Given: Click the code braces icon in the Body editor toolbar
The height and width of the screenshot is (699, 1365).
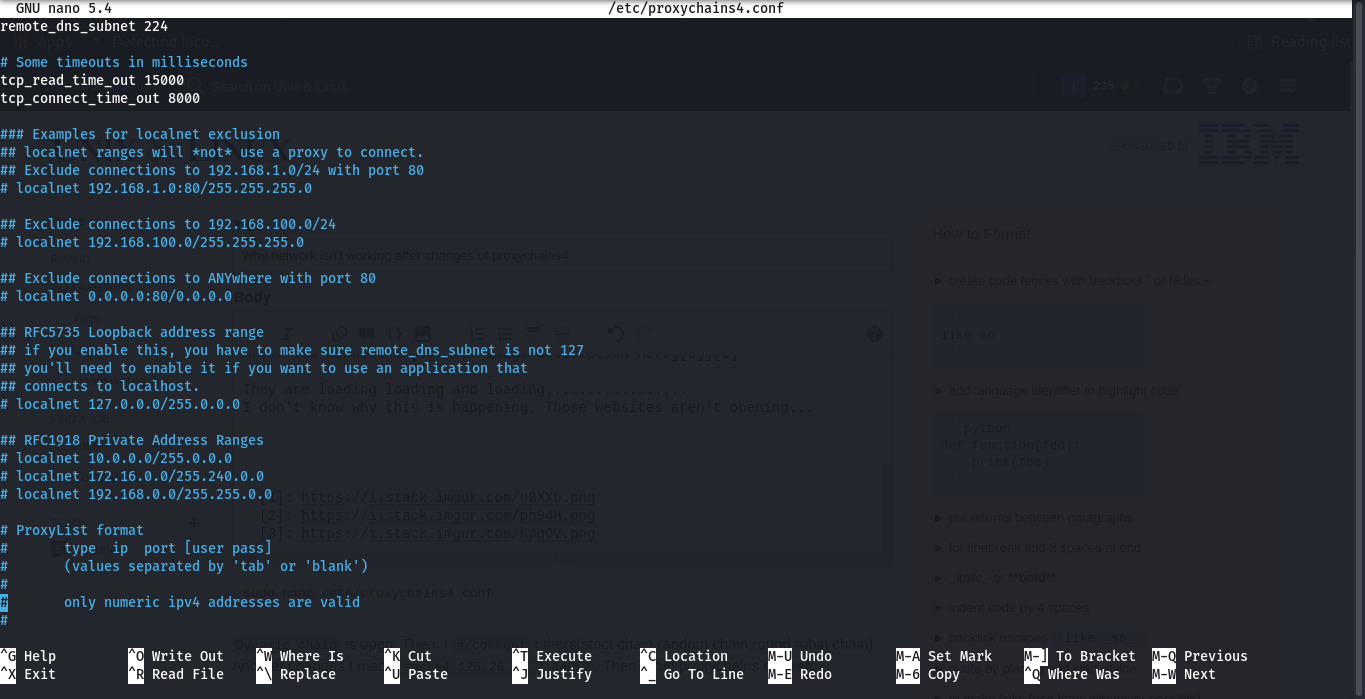Looking at the screenshot, I should coord(394,334).
